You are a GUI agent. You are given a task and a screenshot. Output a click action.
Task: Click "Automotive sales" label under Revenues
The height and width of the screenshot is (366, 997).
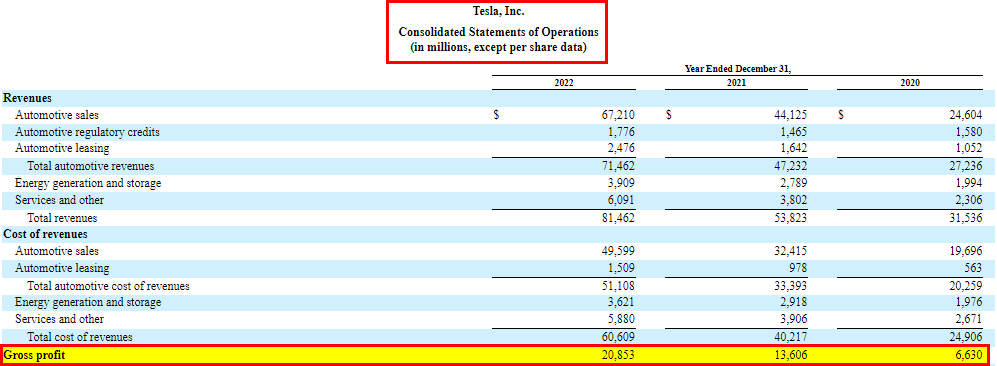[57, 115]
